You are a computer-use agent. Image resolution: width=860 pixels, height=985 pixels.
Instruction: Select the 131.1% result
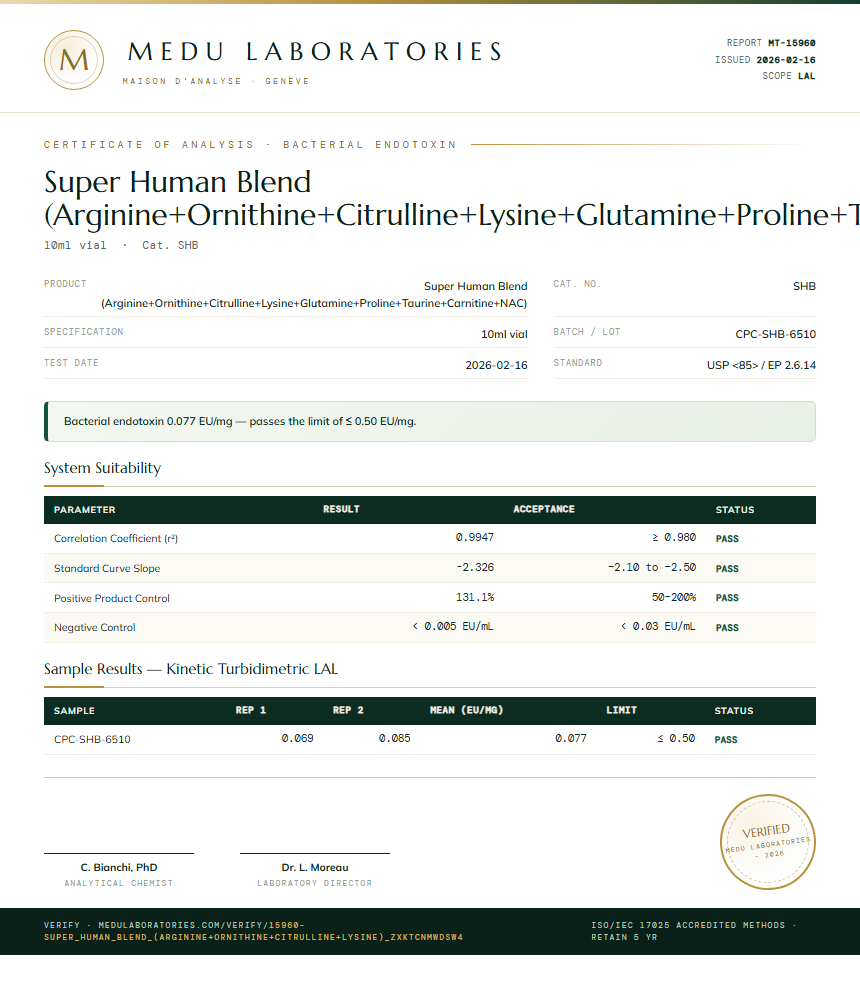coord(475,597)
